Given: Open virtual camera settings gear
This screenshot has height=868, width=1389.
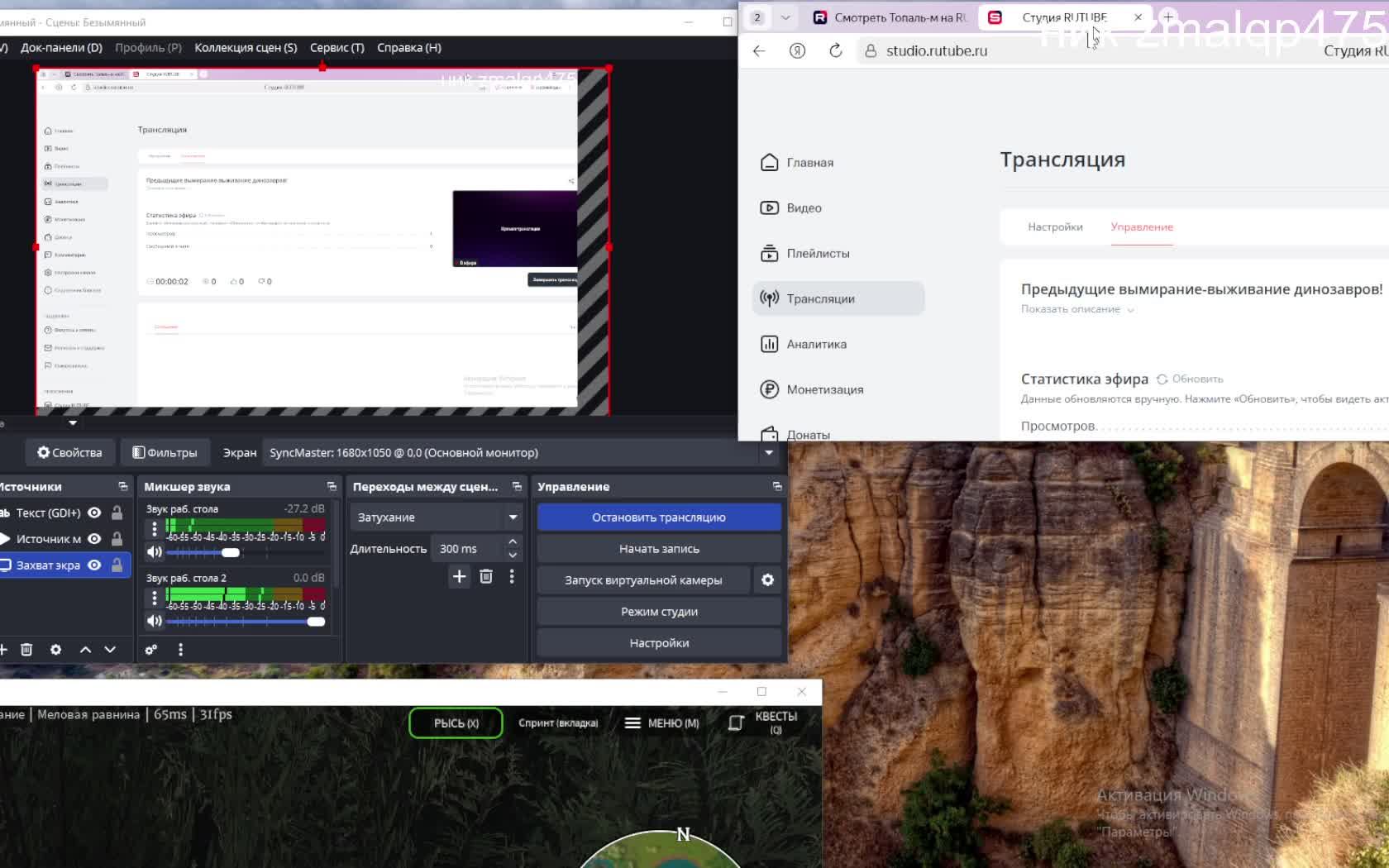Looking at the screenshot, I should click(x=767, y=580).
